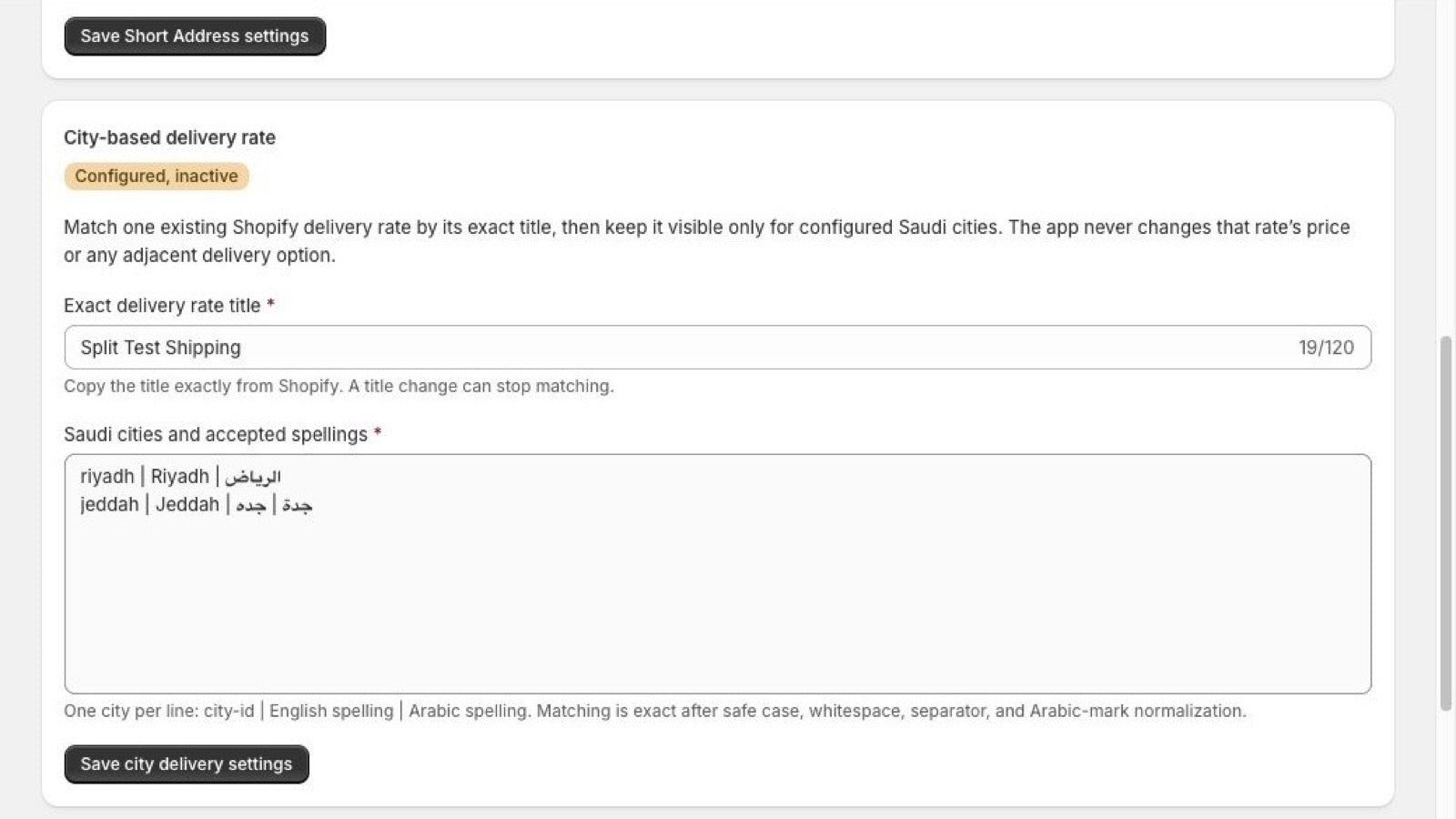This screenshot has width=1456, height=819.
Task: Click the Match one existing Shopify description paragraph
Action: coord(707,241)
